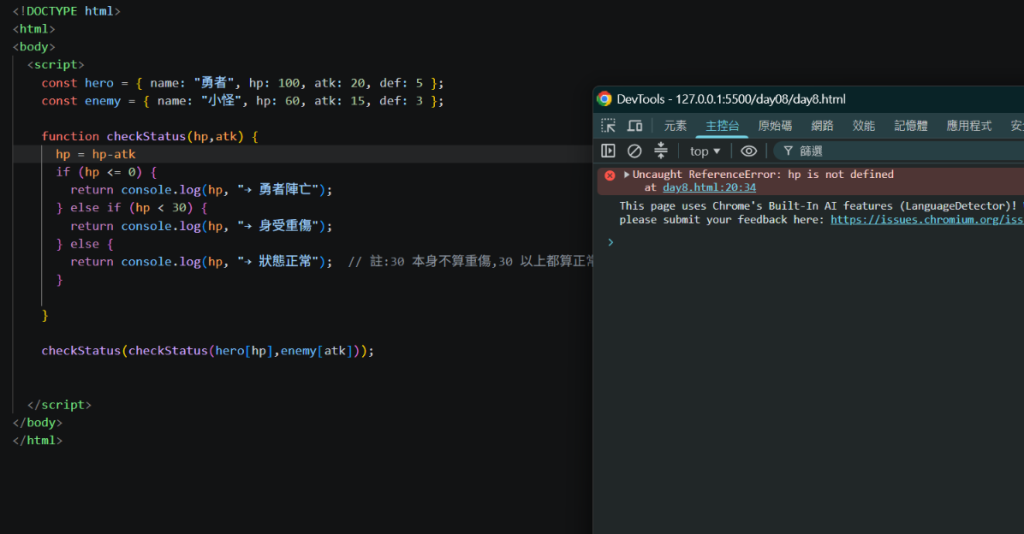Viewport: 1024px width, 534px height.
Task: Click the 'const hero' declaration line
Action: (x=242, y=83)
